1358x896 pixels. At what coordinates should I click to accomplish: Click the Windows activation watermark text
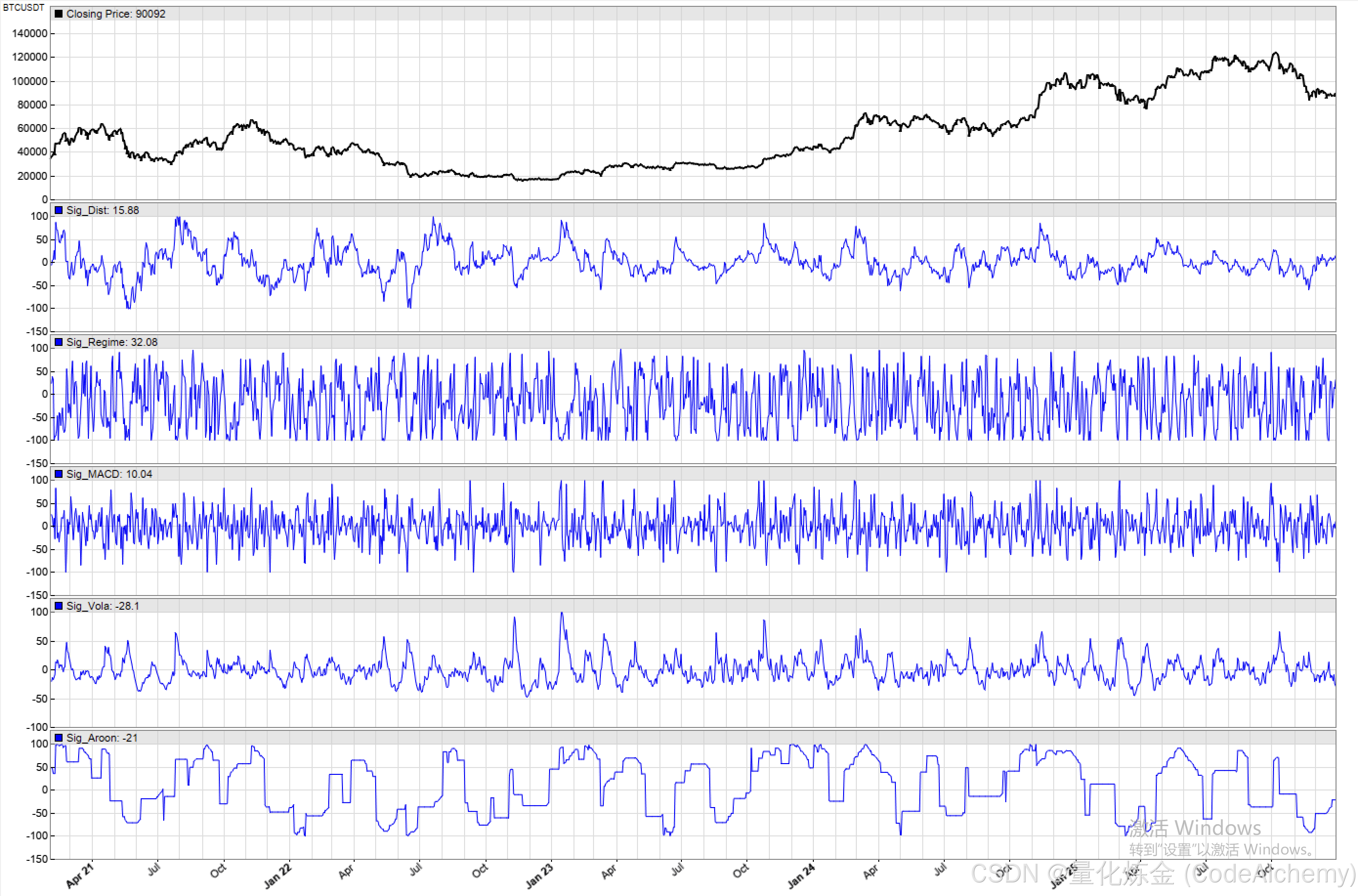(1195, 828)
